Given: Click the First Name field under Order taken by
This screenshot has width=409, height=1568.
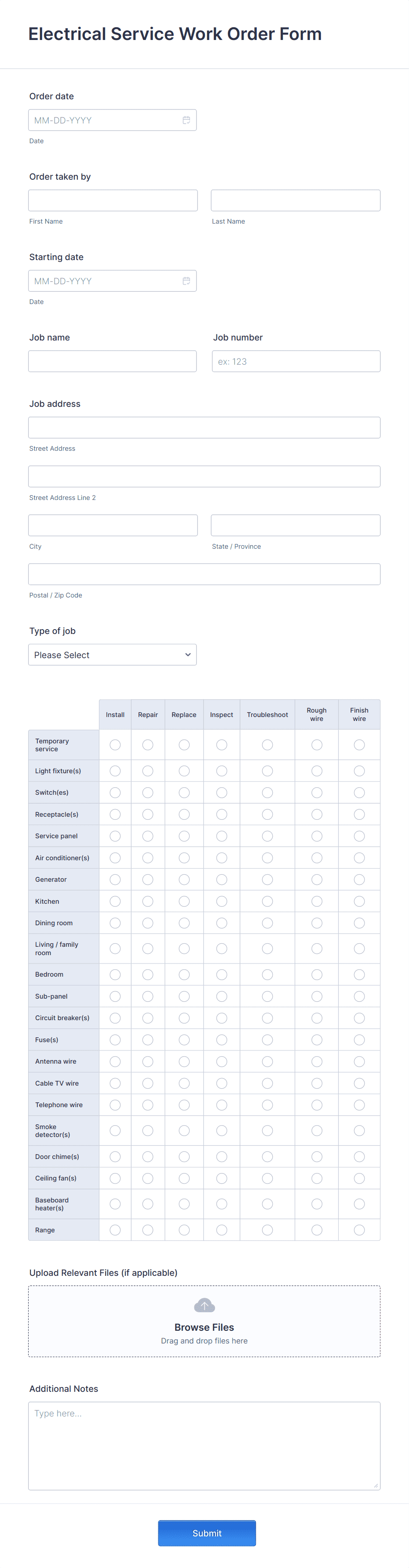Looking at the screenshot, I should (112, 199).
